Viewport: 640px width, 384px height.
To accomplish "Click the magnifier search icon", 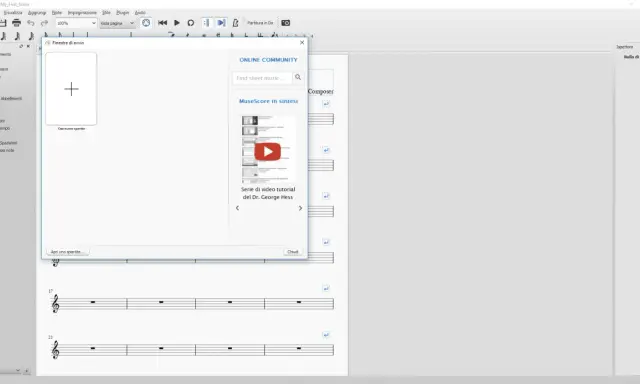I will [298, 77].
